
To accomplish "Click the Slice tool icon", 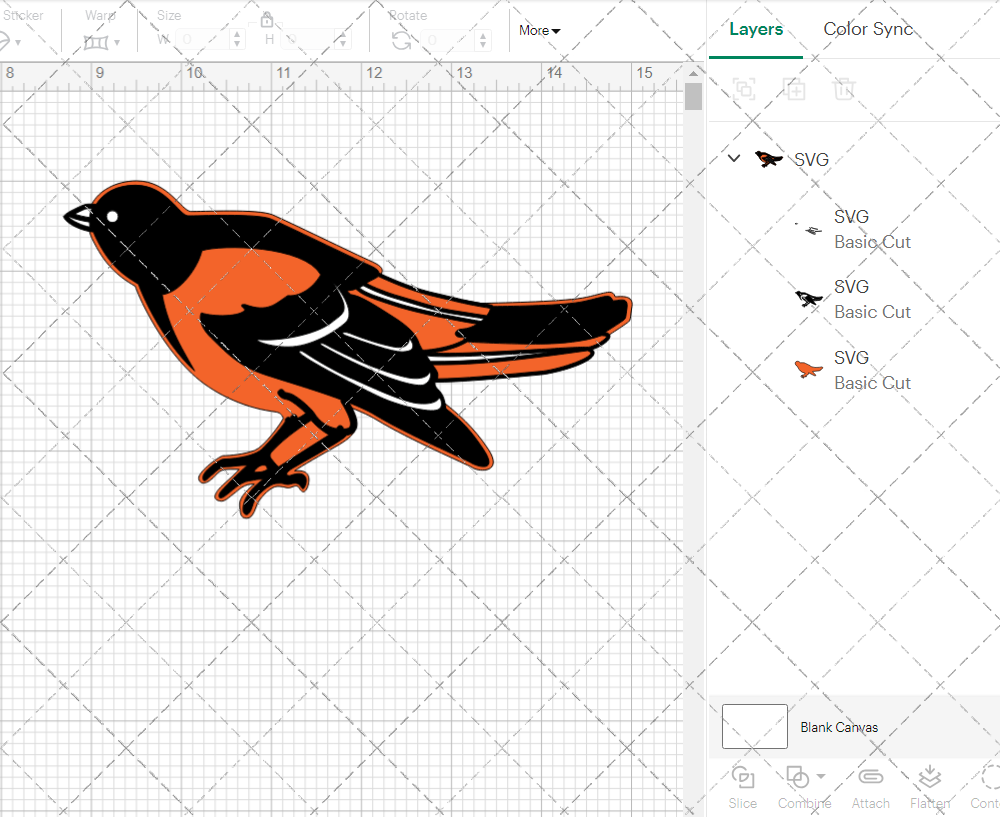I will pos(742,778).
